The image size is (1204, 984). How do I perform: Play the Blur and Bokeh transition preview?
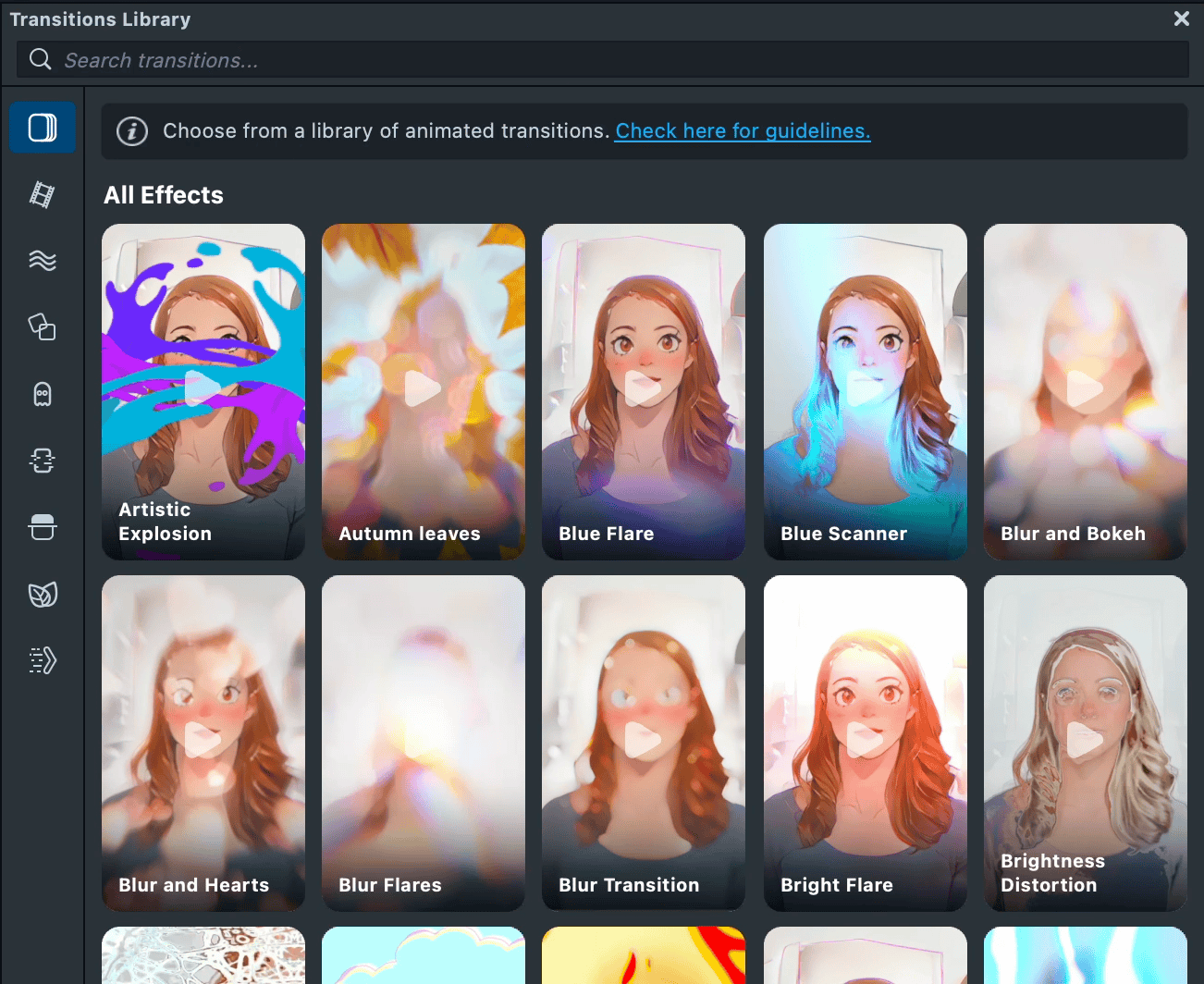pos(1085,388)
